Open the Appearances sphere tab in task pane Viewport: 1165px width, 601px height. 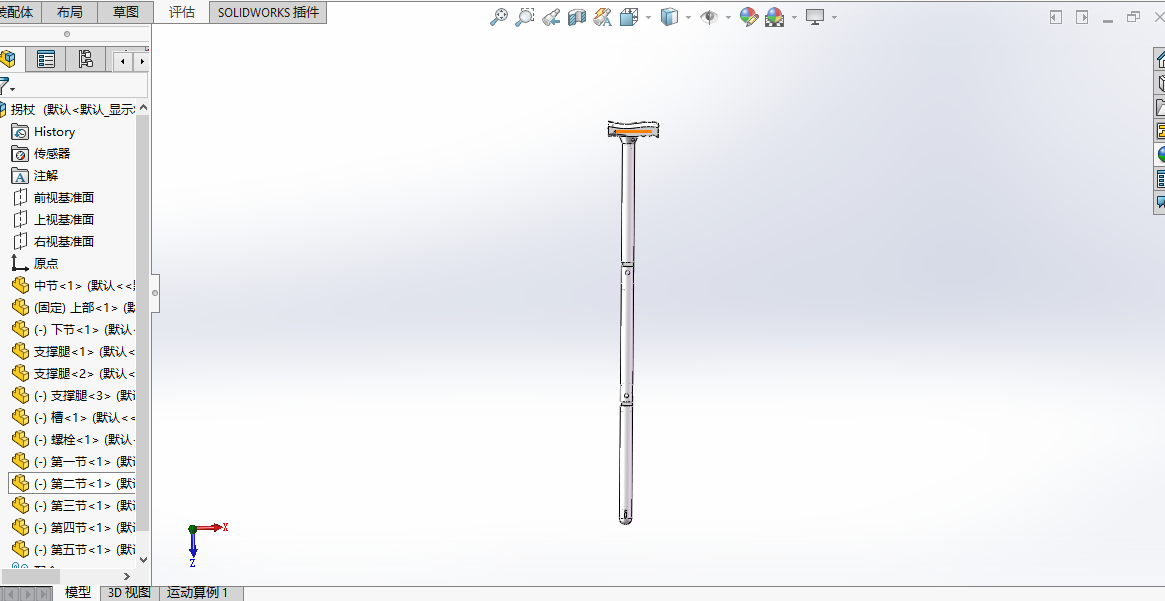(1160, 155)
